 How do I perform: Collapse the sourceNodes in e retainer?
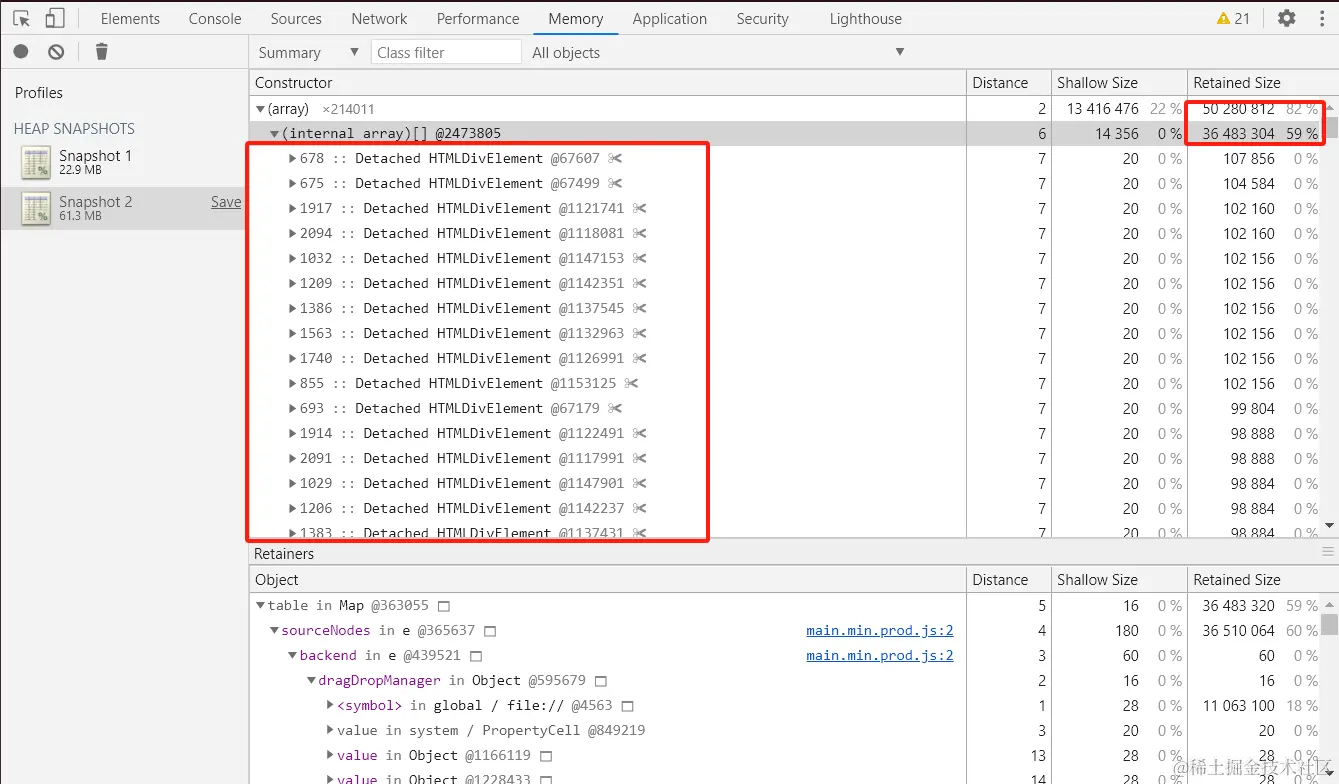pyautogui.click(x=275, y=631)
